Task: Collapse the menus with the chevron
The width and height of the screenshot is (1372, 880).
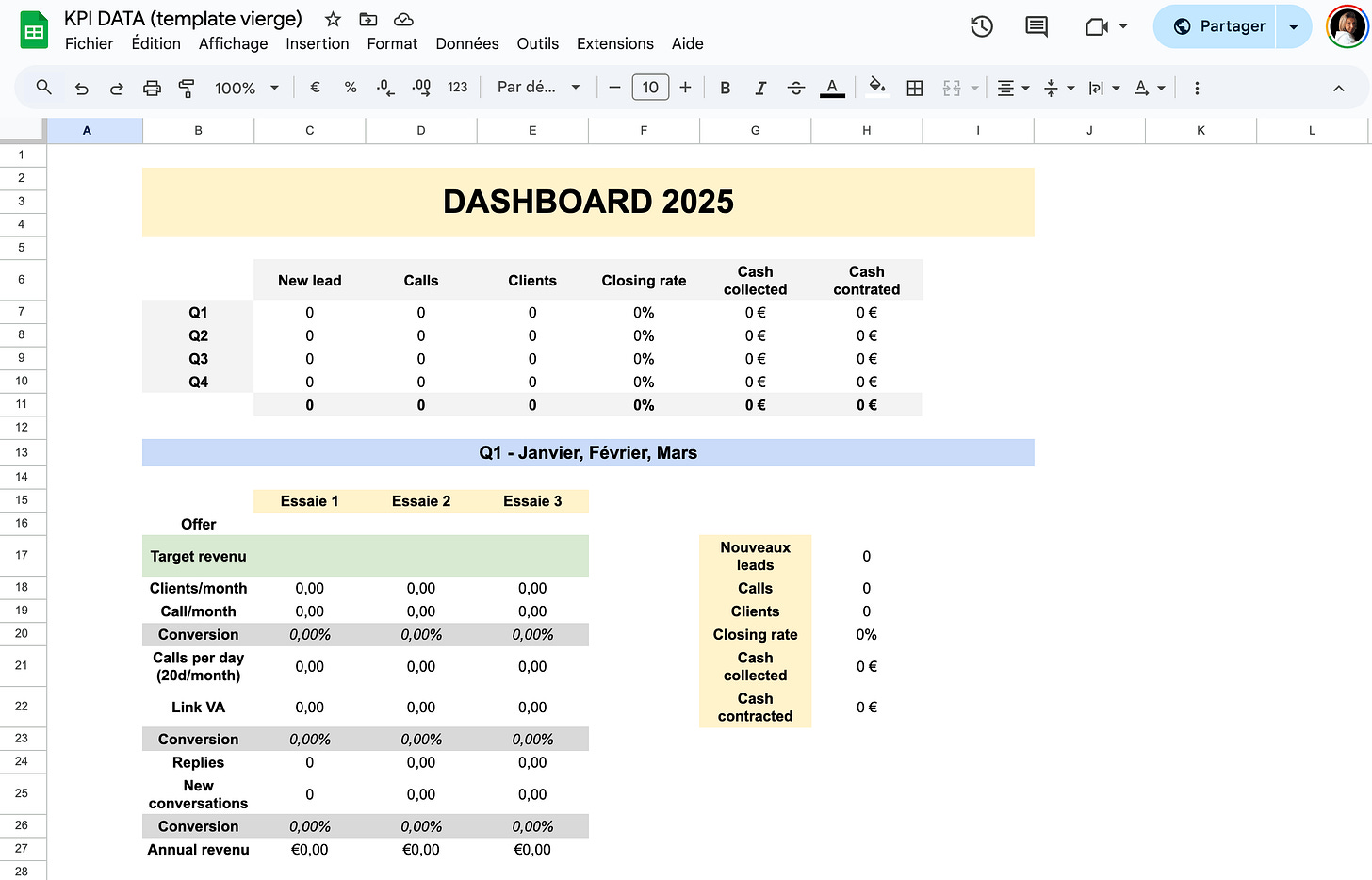Action: 1338,88
